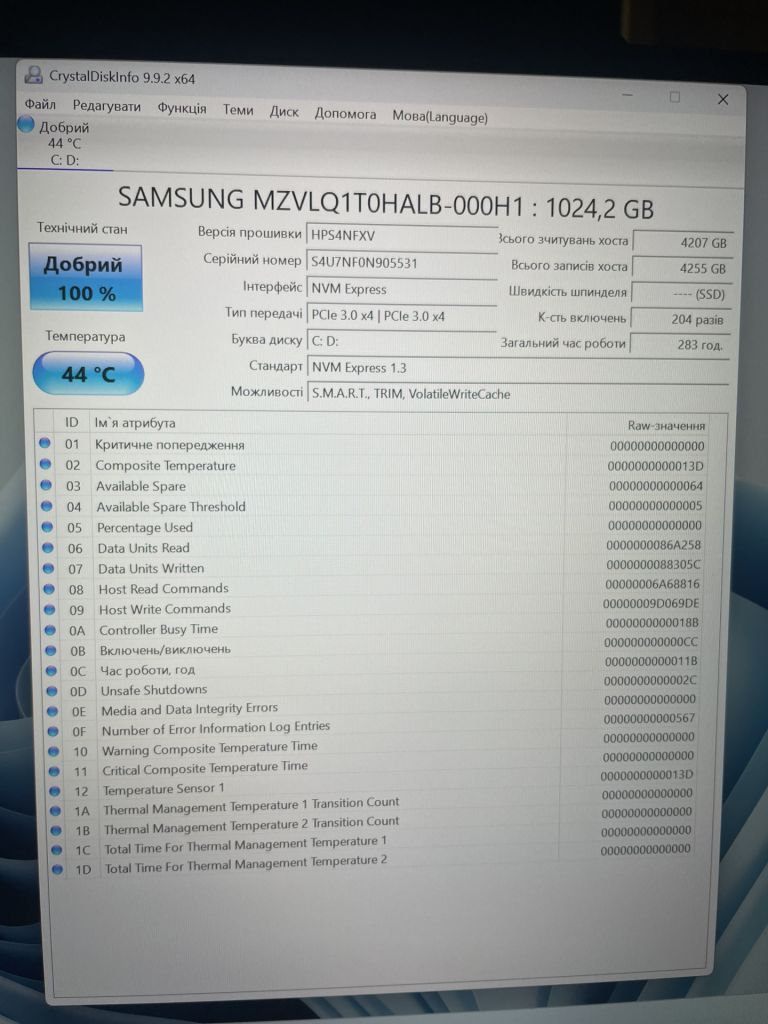Screen dimensions: 768x1024
Task: Click raw value 0000000086A258
Action: [x=653, y=545]
